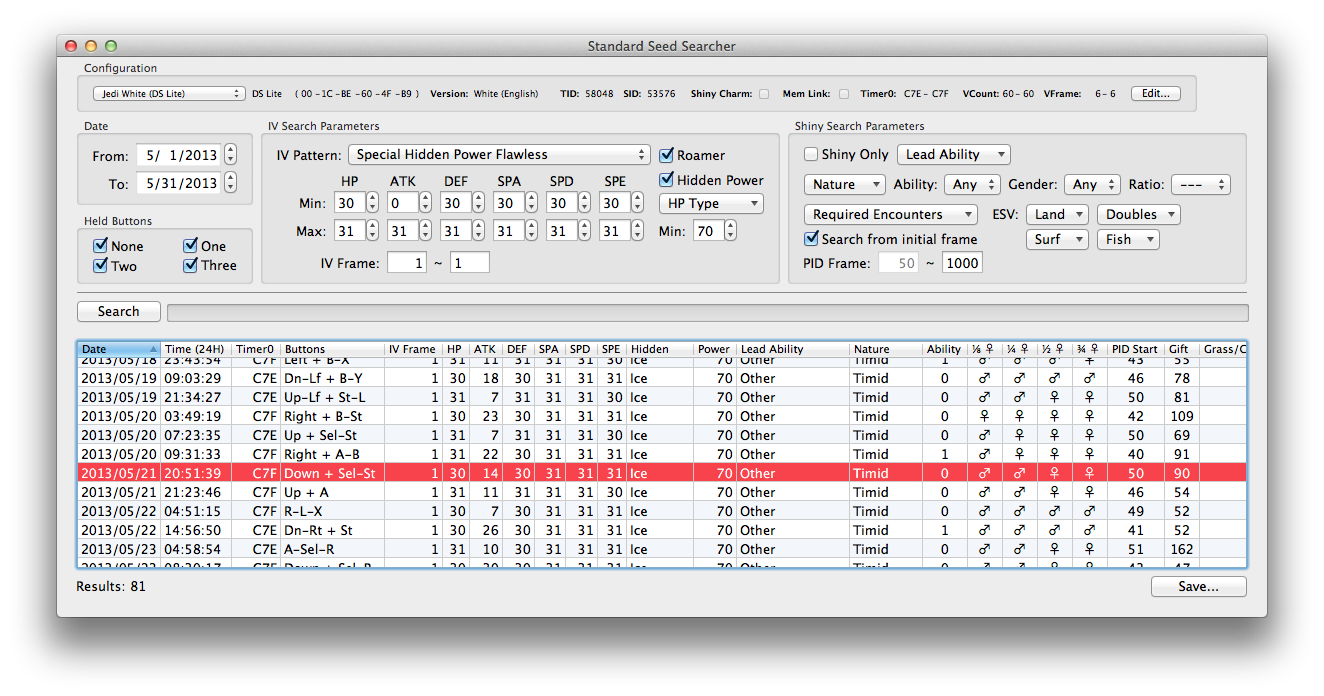This screenshot has height=696, width=1324.
Task: Open the Nature dropdown
Action: pos(845,185)
